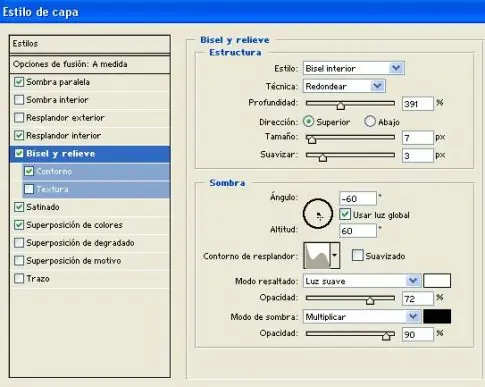Open the Modo de sombra dropdown (Multiplicar)
485x387 pixels.
pyautogui.click(x=362, y=317)
